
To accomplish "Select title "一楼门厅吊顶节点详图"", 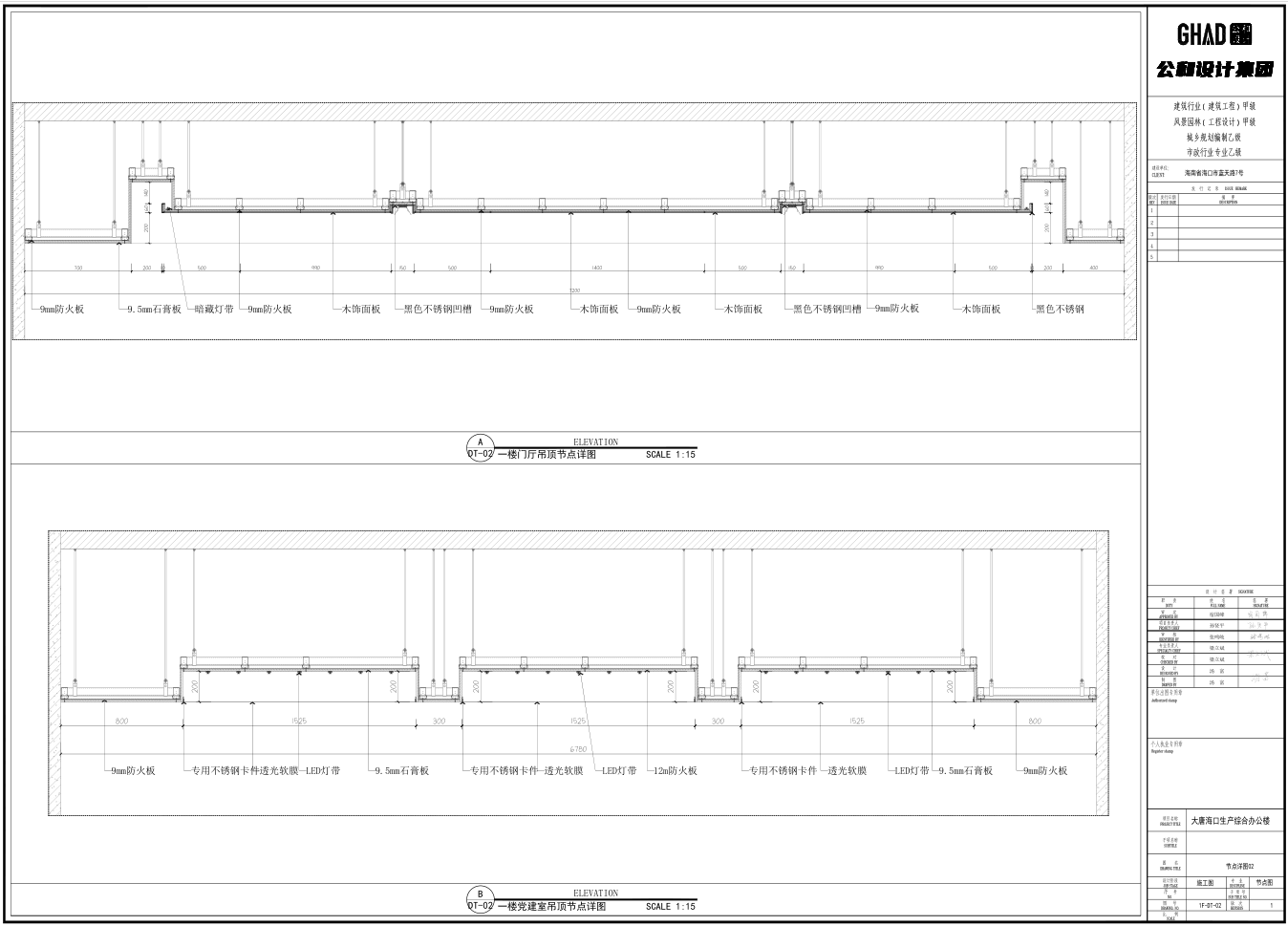I will (x=547, y=455).
